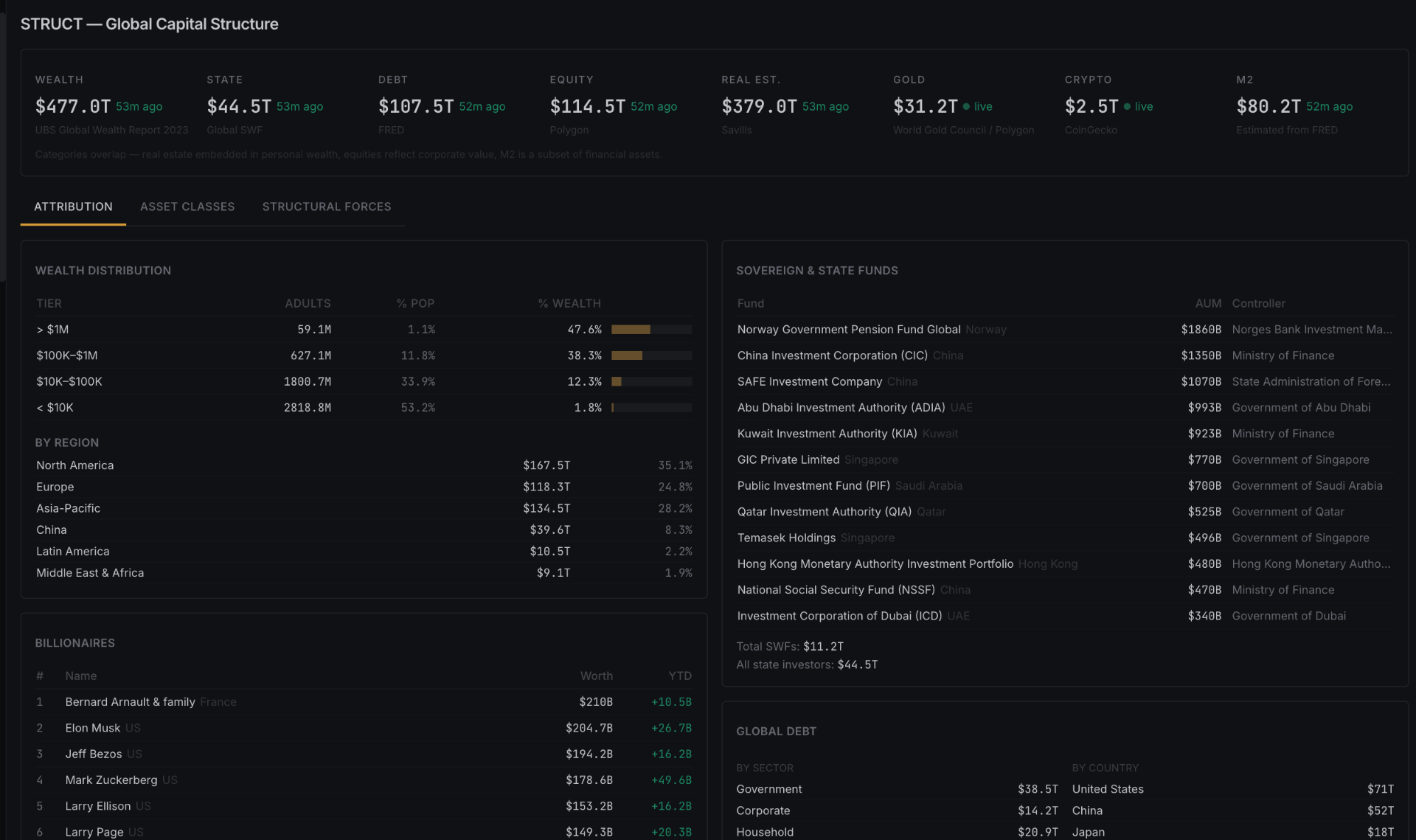1416x840 pixels.
Task: Select the Temasek Holdings fund row
Action: coord(1065,538)
